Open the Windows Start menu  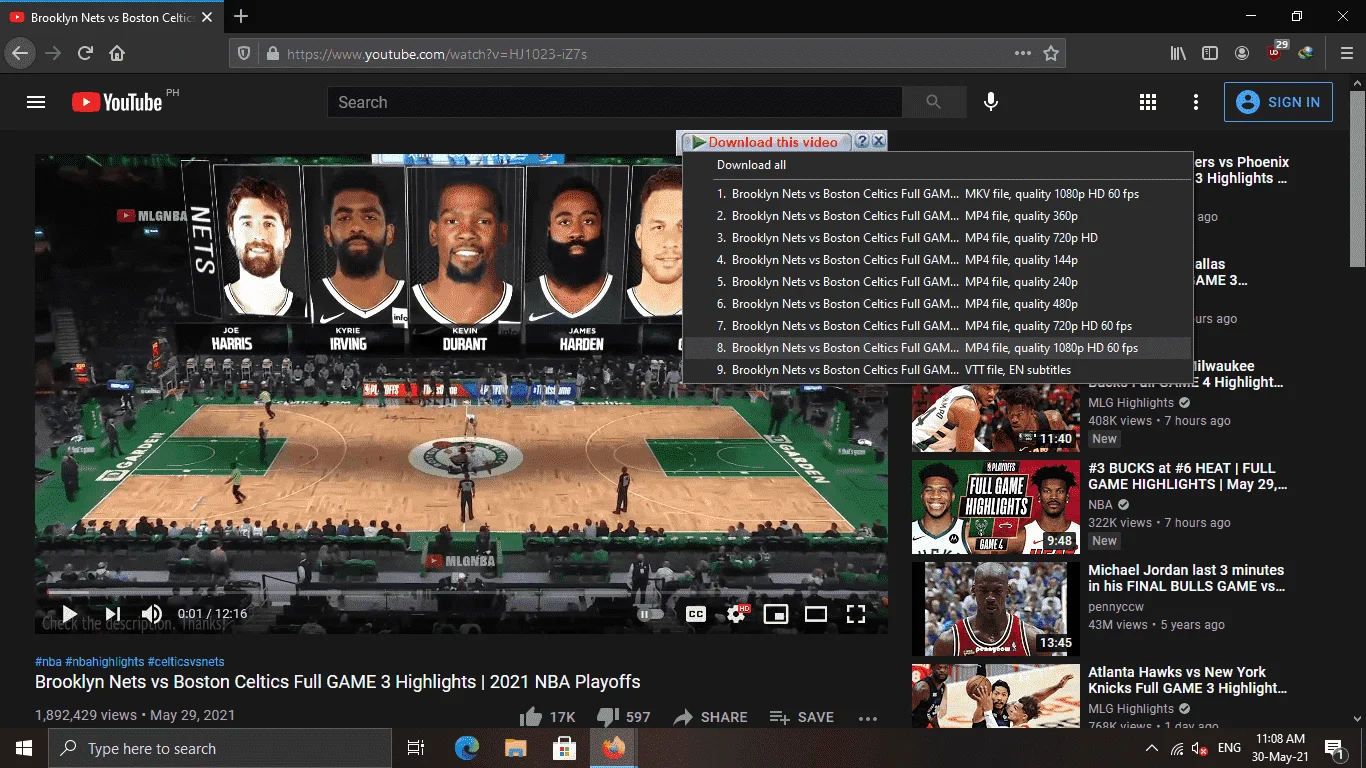pyautogui.click(x=24, y=748)
